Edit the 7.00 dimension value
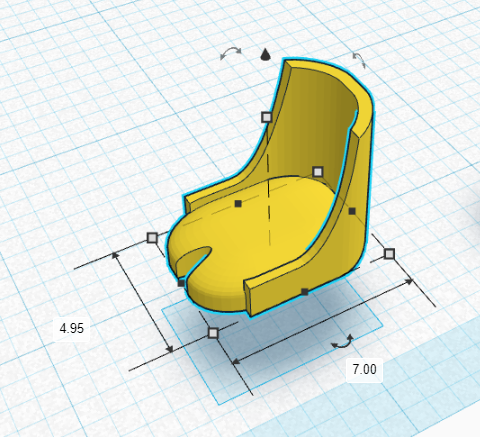This screenshot has width=480, height=437. [x=364, y=369]
